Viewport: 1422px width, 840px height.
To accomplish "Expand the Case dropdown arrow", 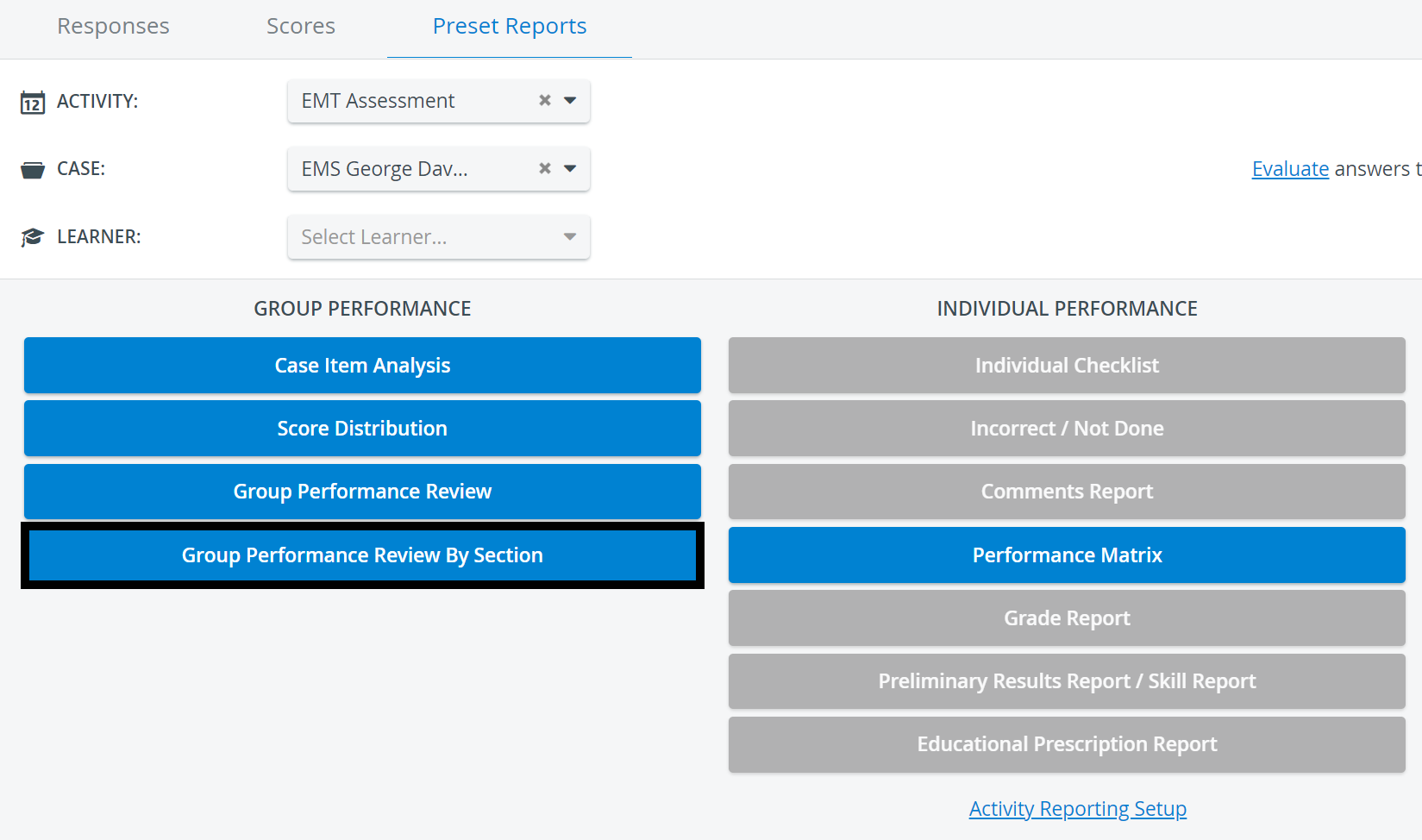I will coord(570,168).
